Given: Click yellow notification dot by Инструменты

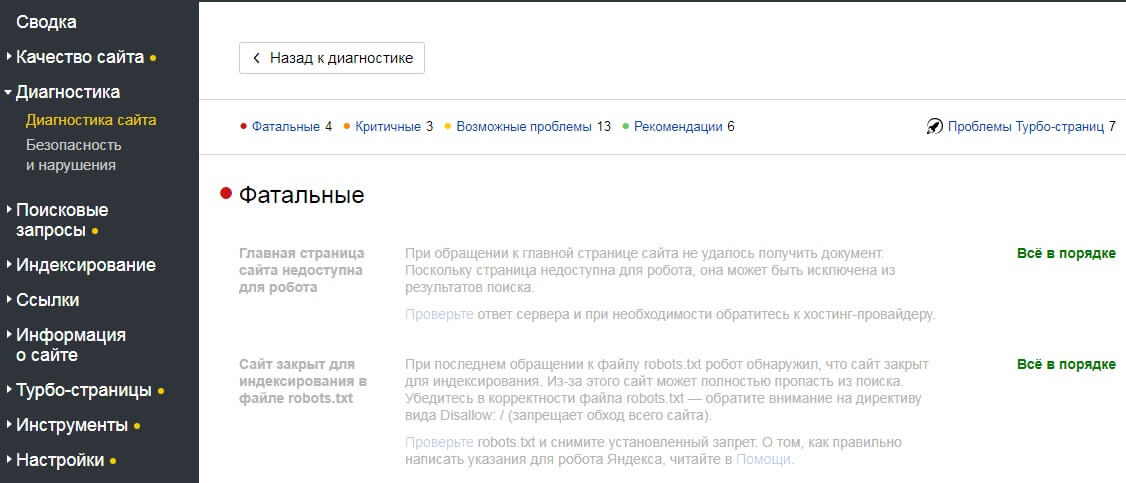Looking at the screenshot, I should click(x=136, y=427).
